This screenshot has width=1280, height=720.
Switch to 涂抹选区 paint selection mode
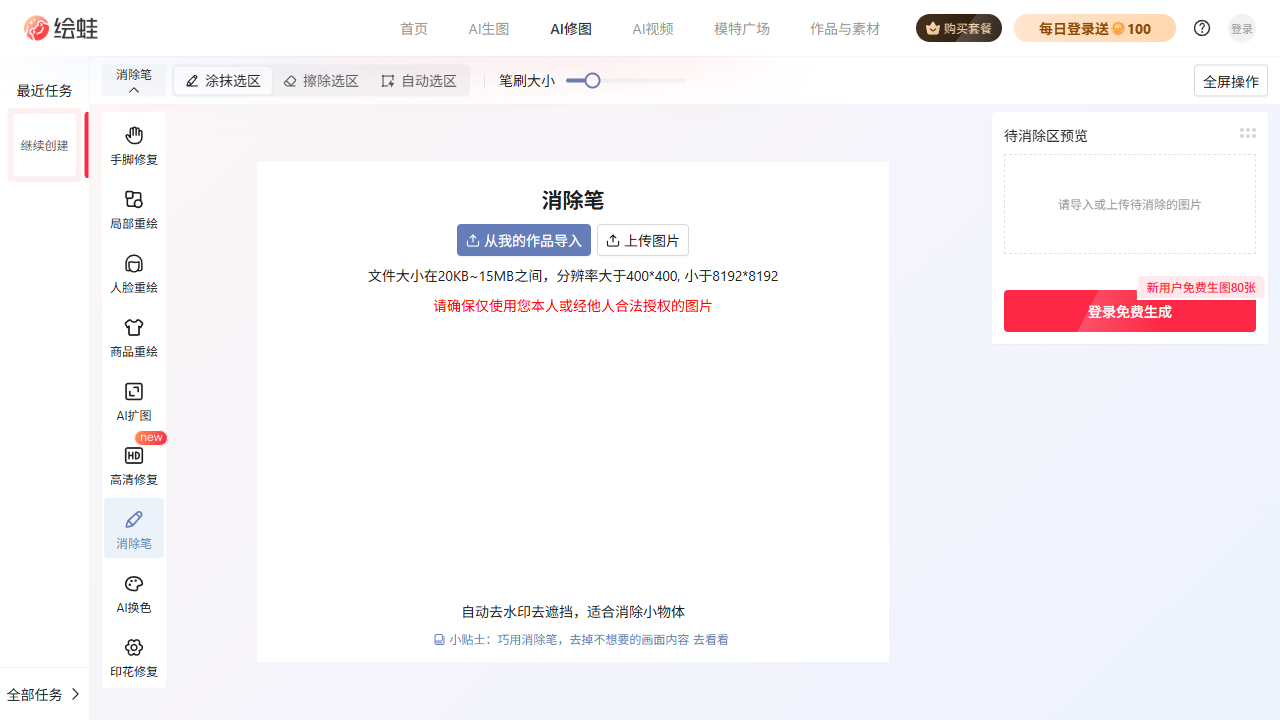coord(223,81)
